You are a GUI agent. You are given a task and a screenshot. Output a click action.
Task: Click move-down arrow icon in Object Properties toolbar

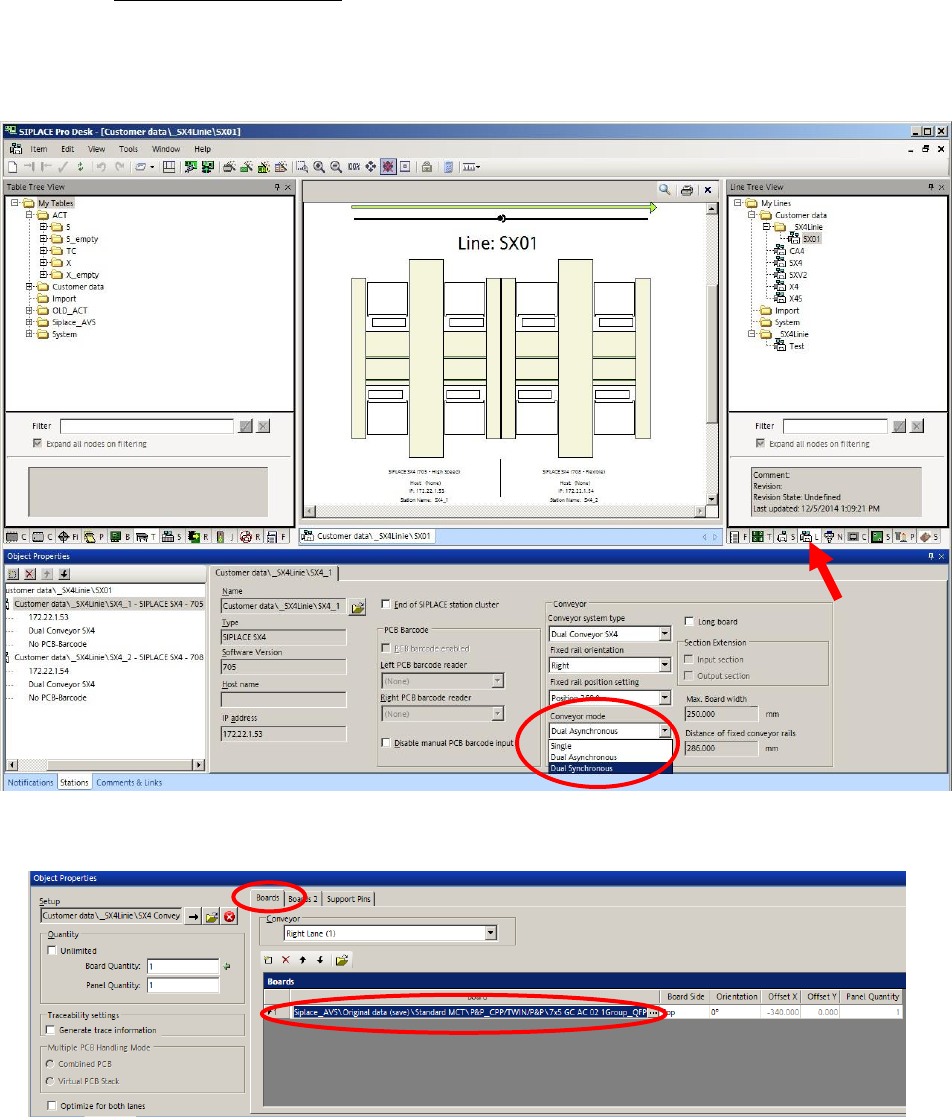click(x=64, y=573)
